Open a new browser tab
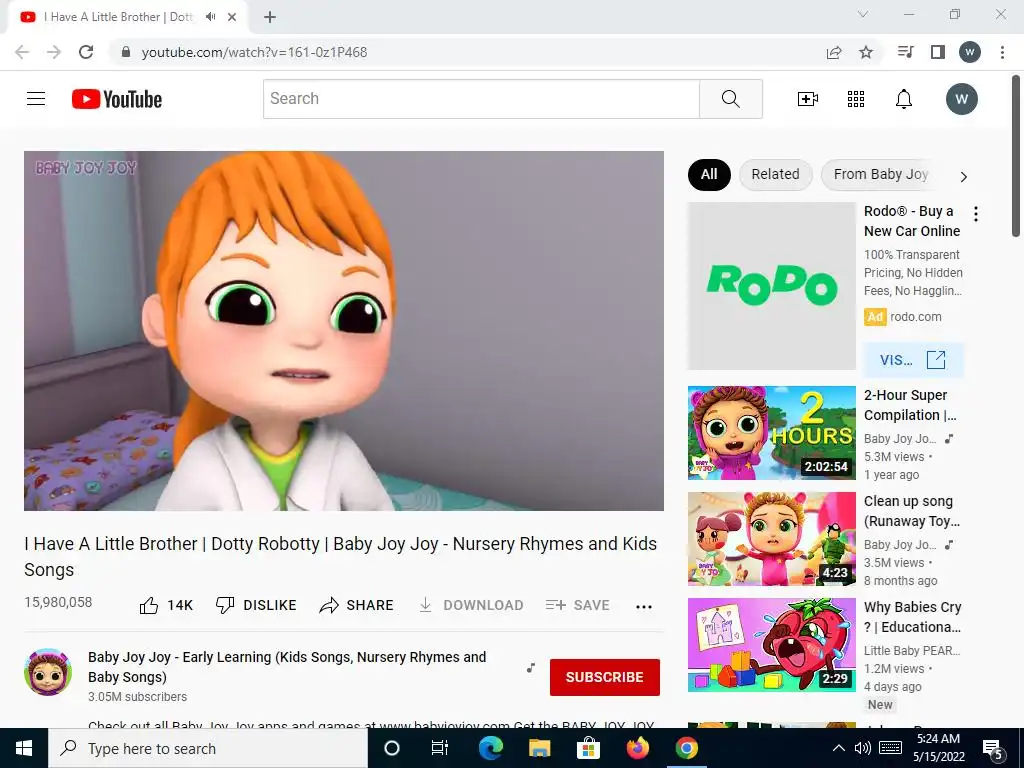The height and width of the screenshot is (768, 1024). coord(270,17)
